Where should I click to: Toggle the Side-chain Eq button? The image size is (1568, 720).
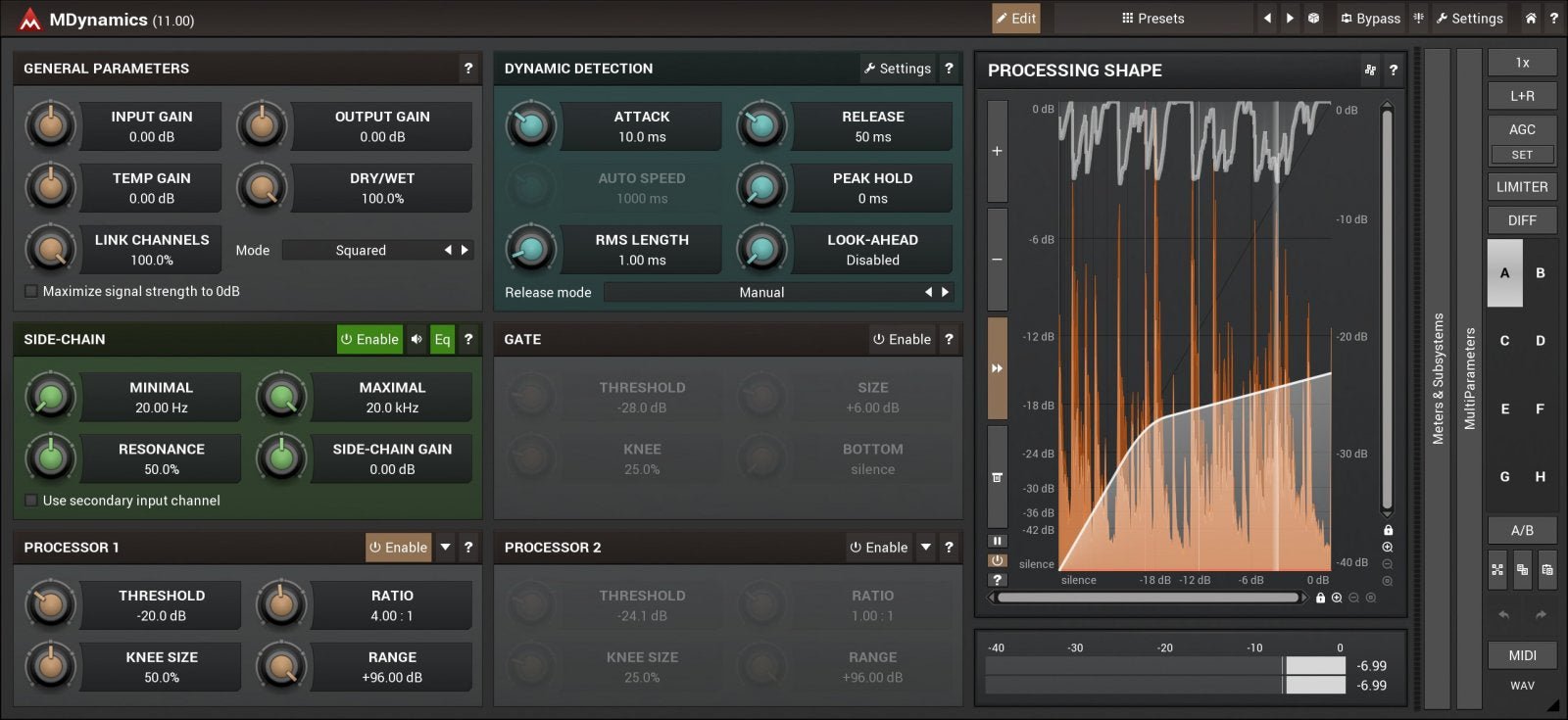(x=442, y=339)
